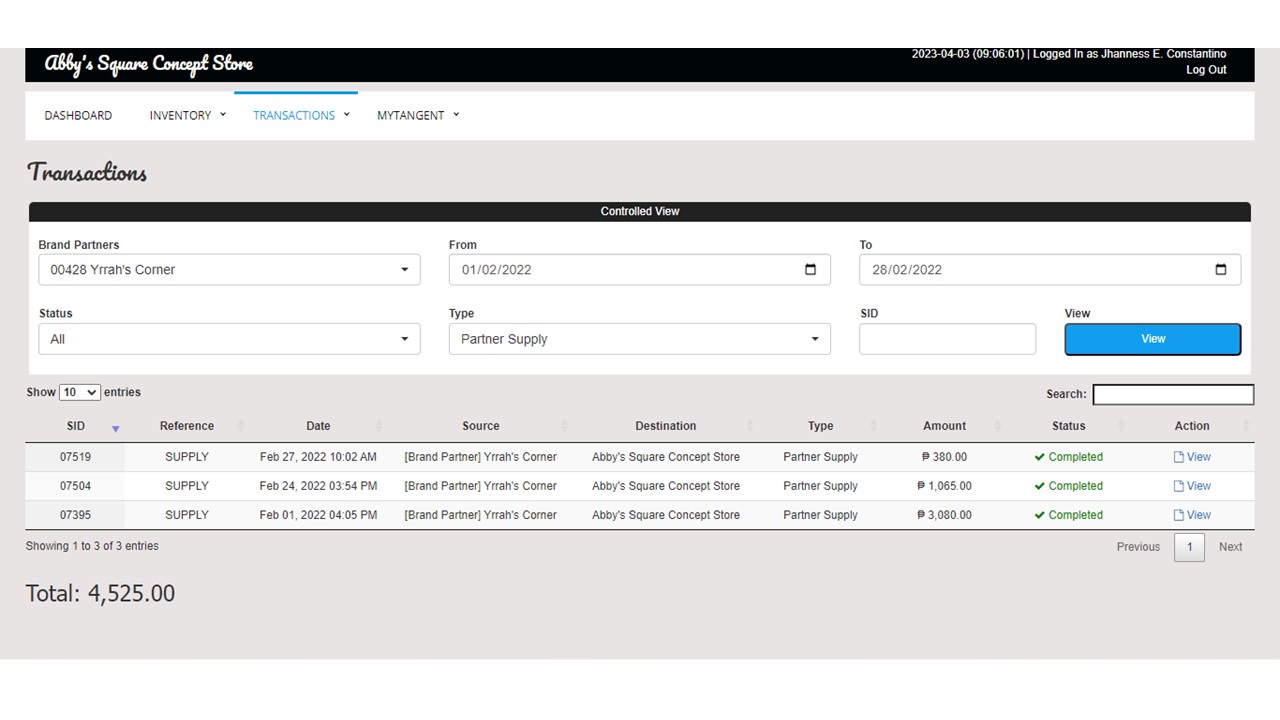Log Out of the account

pyautogui.click(x=1206, y=70)
